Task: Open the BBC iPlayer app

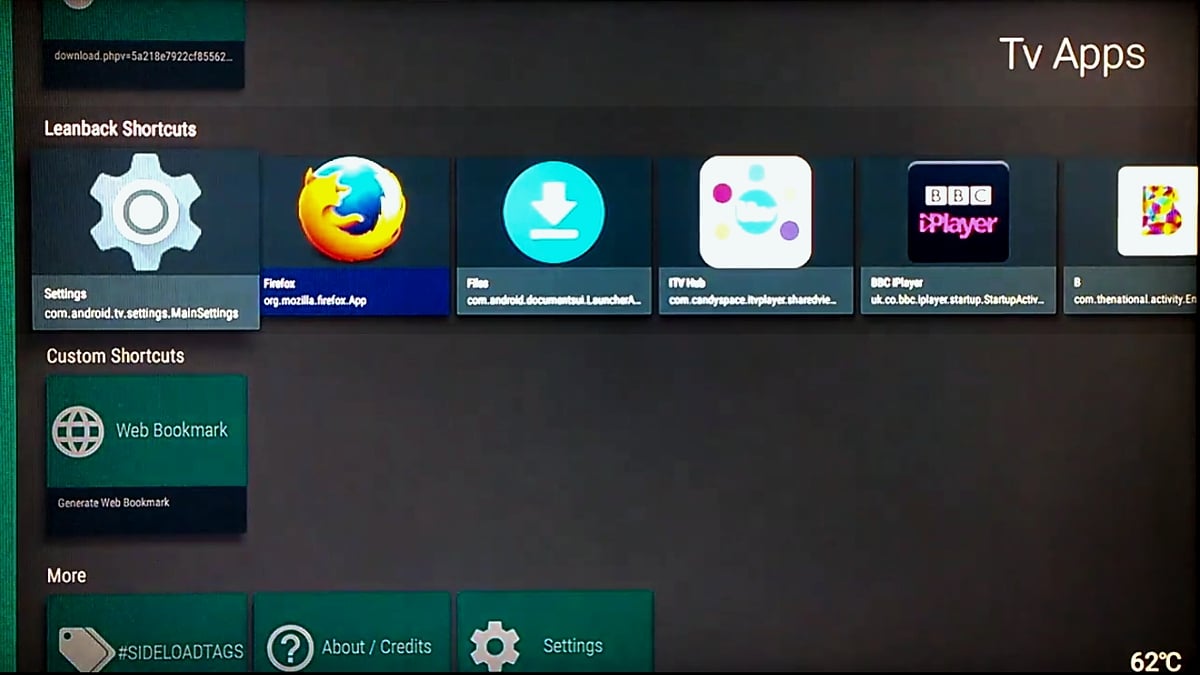Action: [957, 210]
